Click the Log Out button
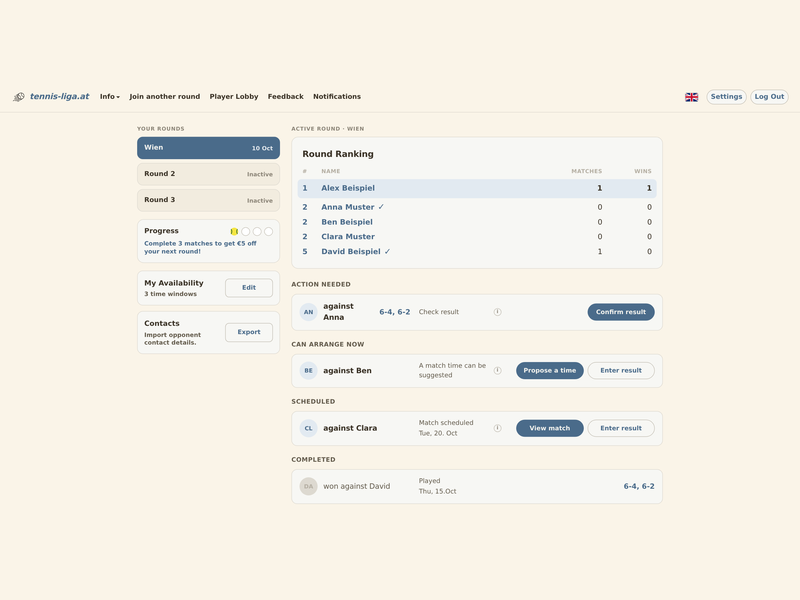 coord(769,96)
